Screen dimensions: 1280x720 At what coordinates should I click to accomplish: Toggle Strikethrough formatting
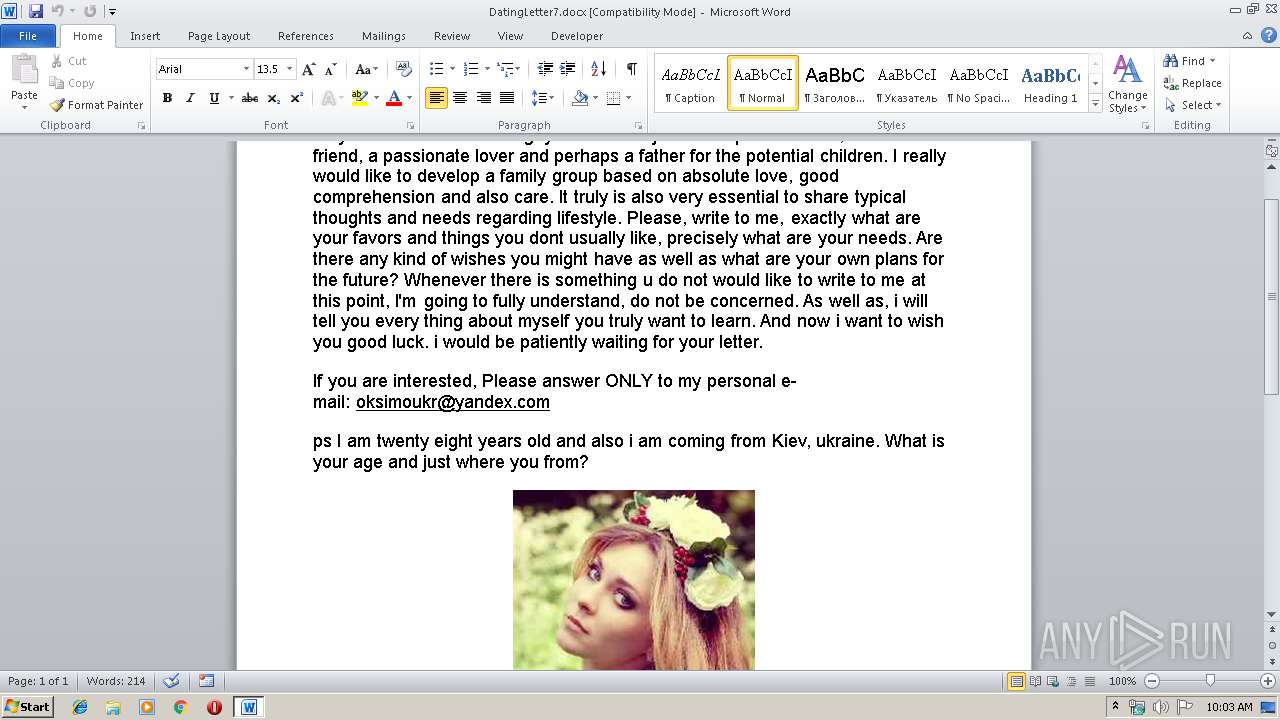[250, 98]
